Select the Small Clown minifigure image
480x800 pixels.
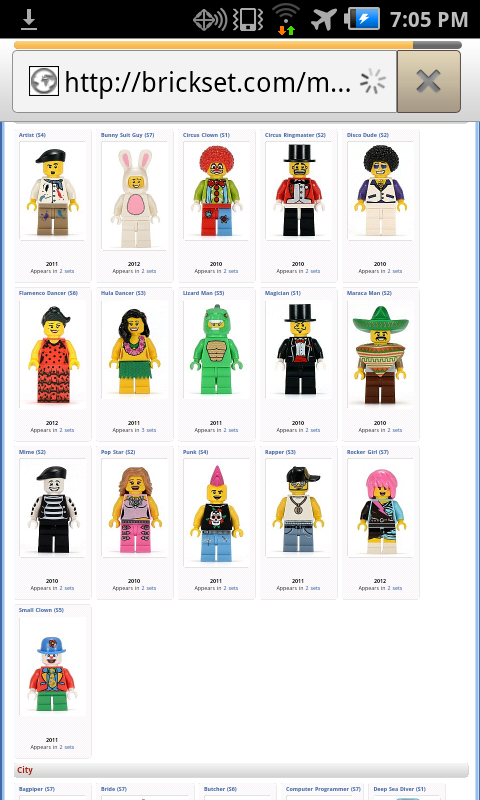point(53,666)
